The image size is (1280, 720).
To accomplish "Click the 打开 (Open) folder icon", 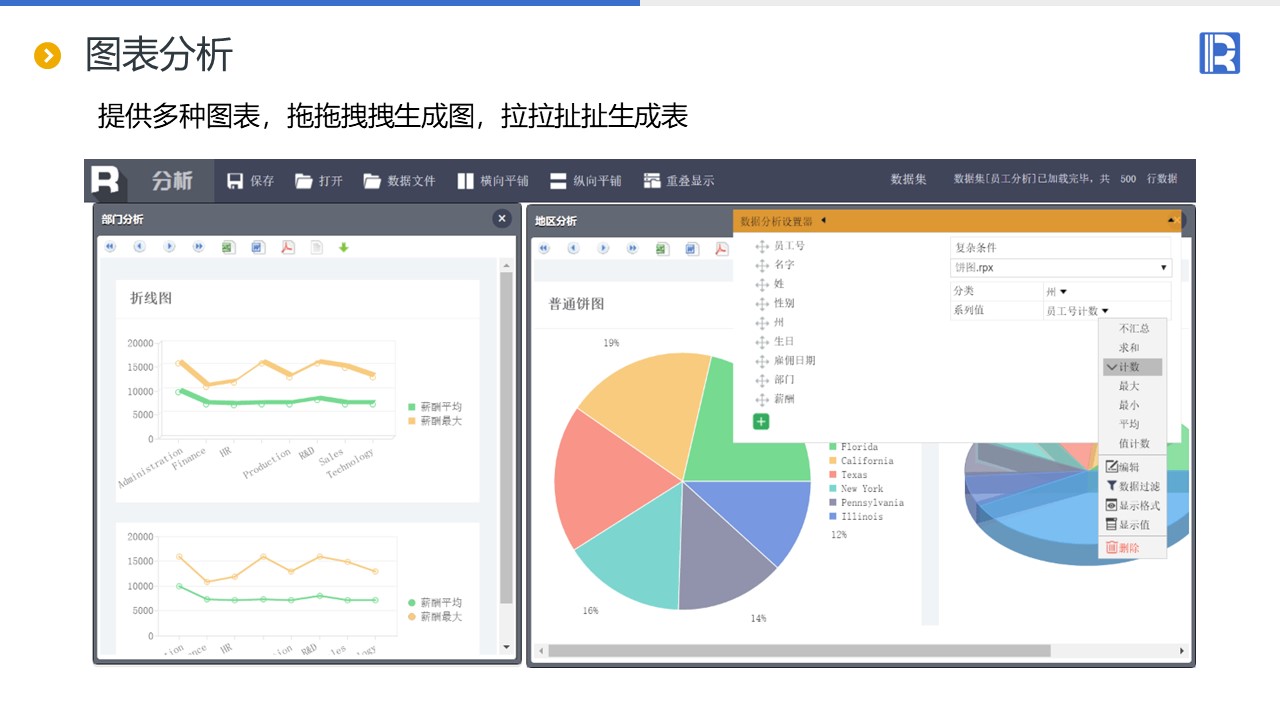I will coord(304,181).
